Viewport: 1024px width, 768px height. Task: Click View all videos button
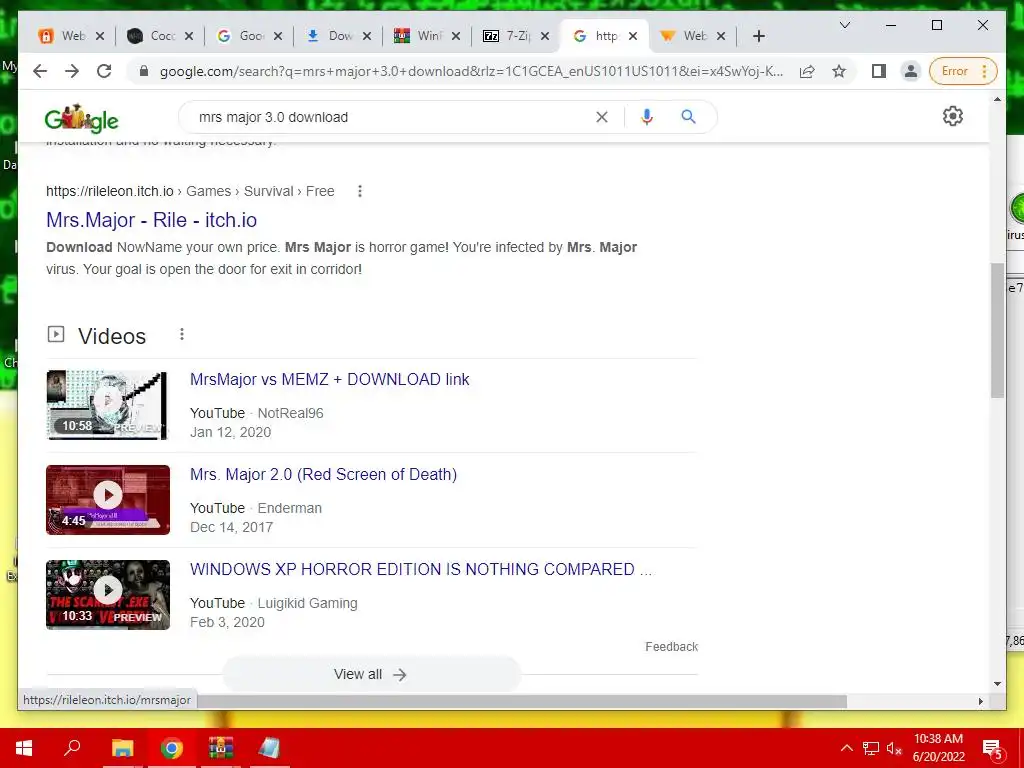click(x=371, y=675)
